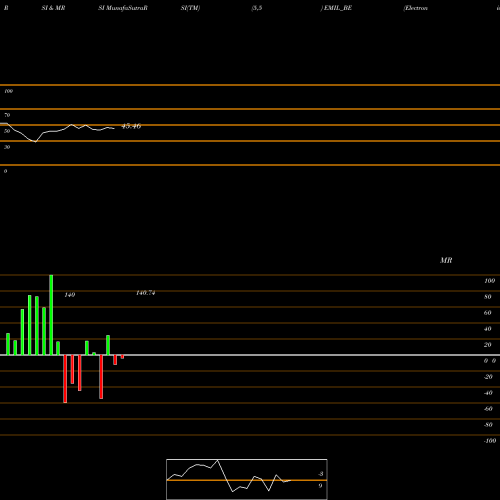Click the "30" level label on RSI scale

click(7, 147)
